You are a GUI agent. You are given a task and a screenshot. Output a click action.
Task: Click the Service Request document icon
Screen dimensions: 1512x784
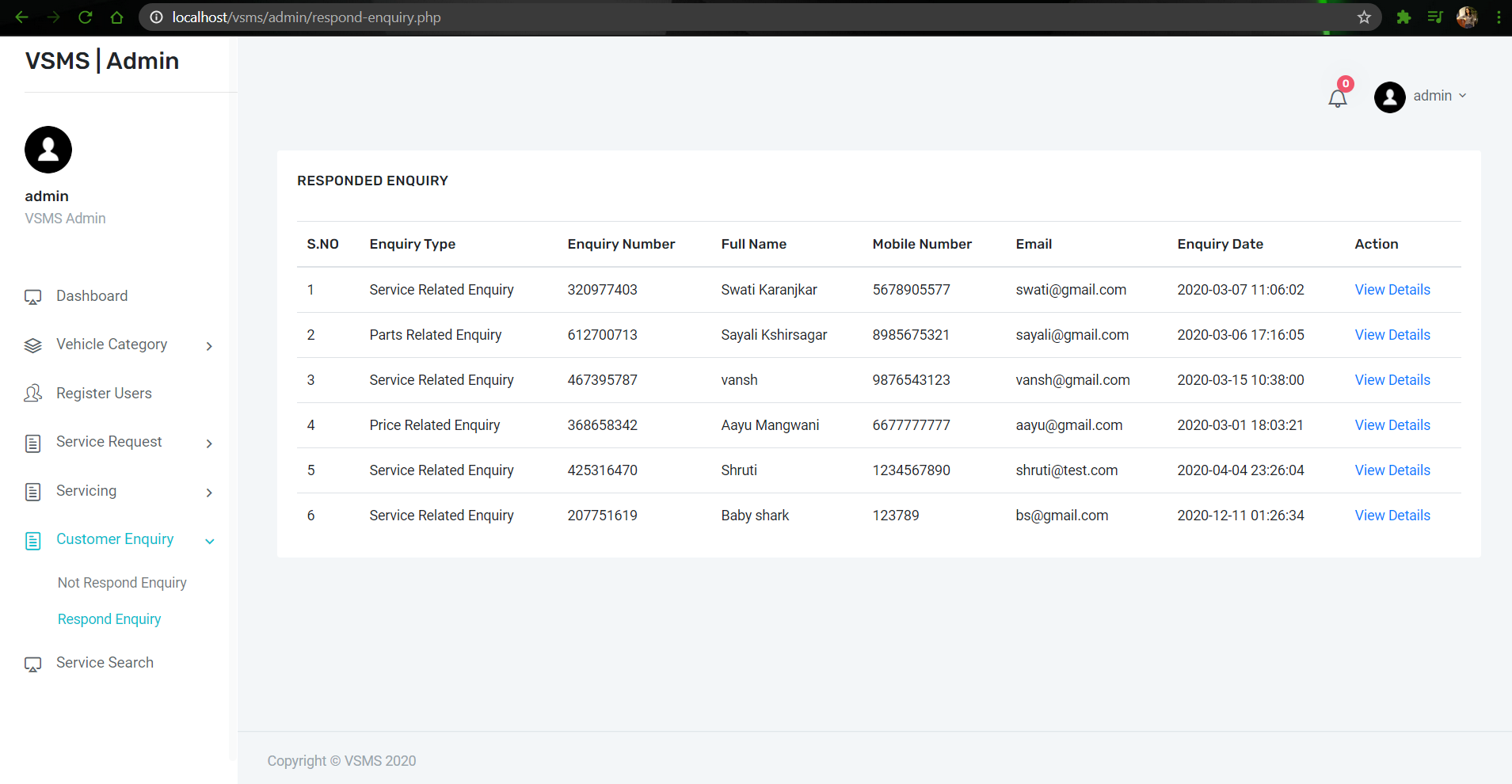[x=32, y=443]
